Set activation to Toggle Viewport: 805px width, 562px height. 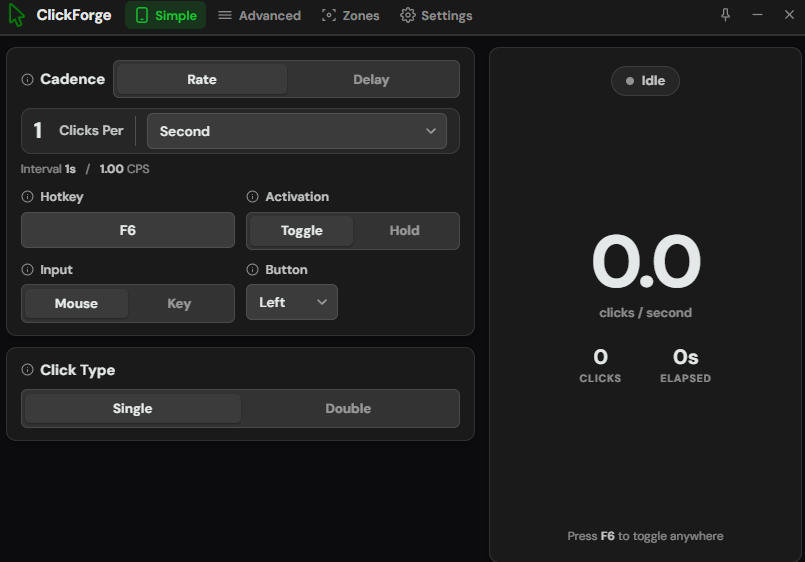point(301,231)
